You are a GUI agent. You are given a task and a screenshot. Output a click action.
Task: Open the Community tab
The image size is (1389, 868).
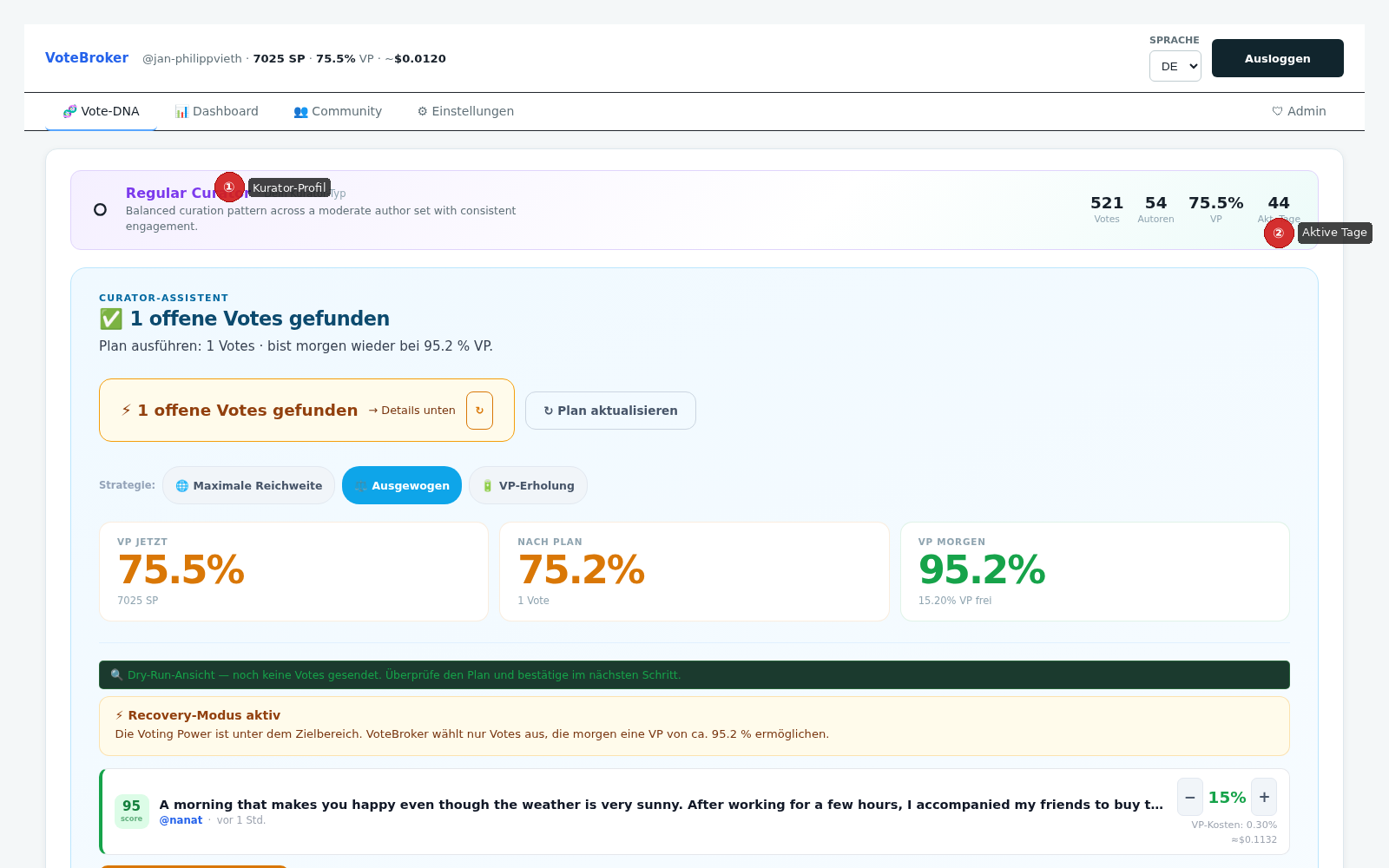338,111
